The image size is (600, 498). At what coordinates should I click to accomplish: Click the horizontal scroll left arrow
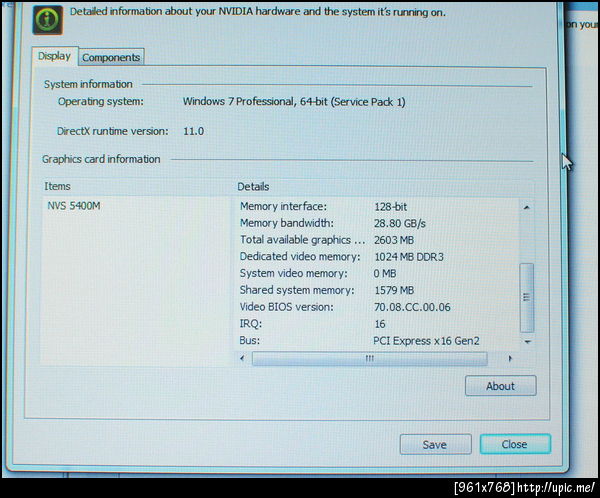click(242, 359)
